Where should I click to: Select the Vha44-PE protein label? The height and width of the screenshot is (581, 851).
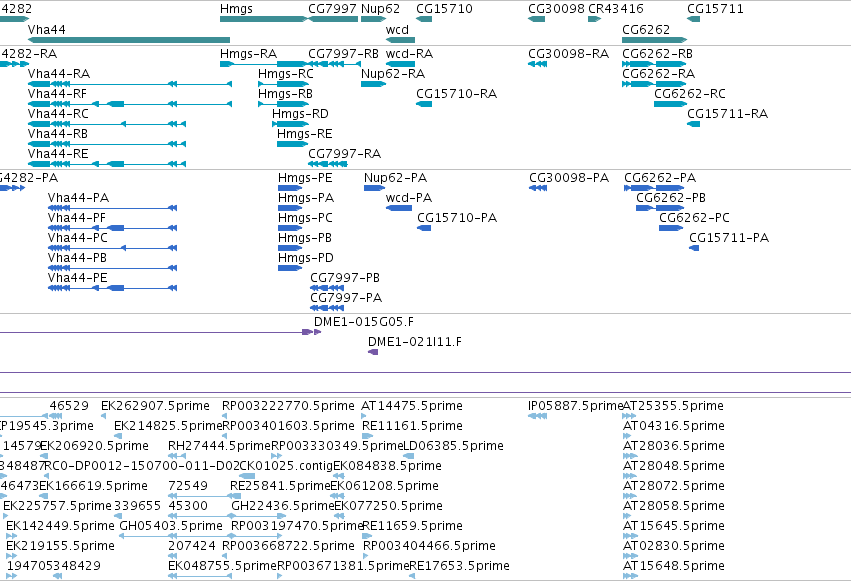(78, 278)
